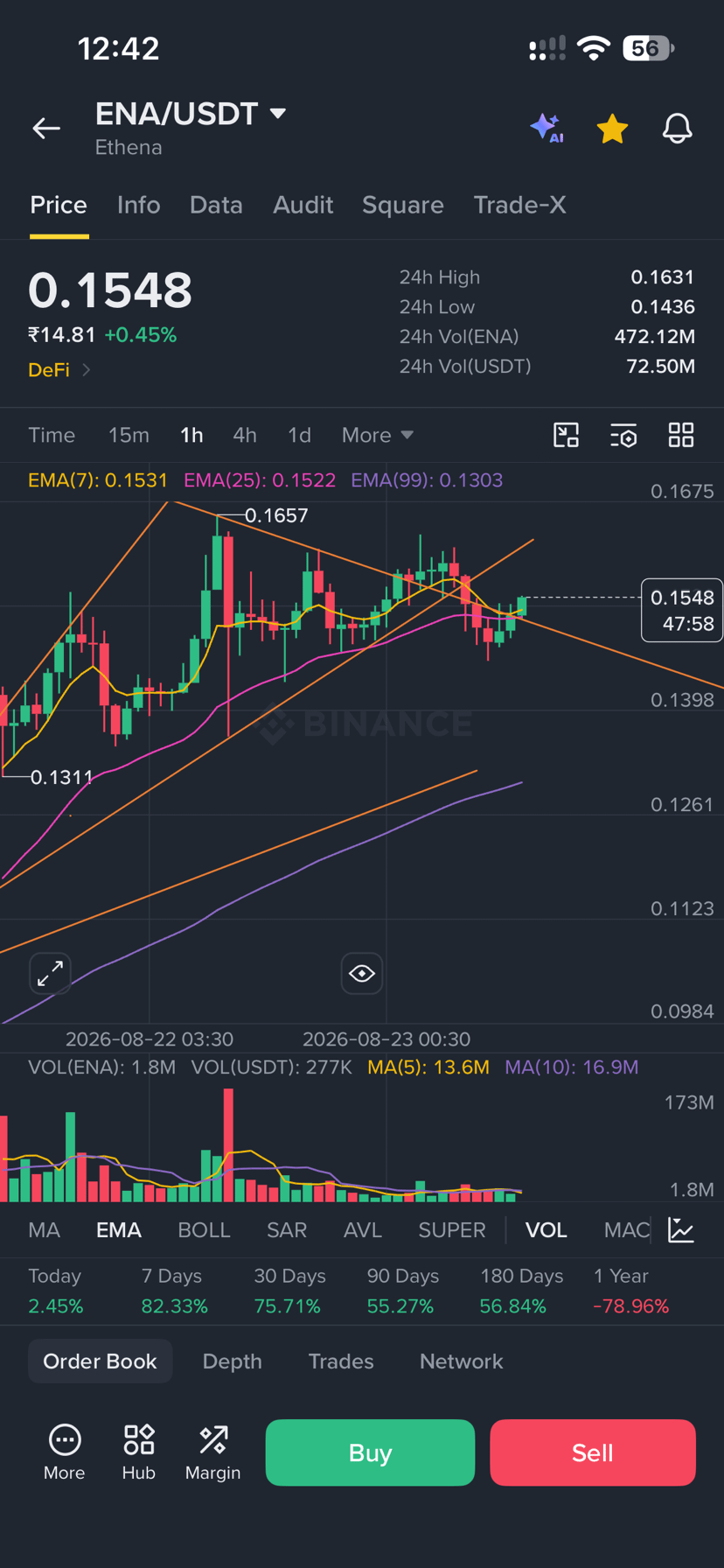
Task: Switch to the Price tab
Action: (59, 205)
